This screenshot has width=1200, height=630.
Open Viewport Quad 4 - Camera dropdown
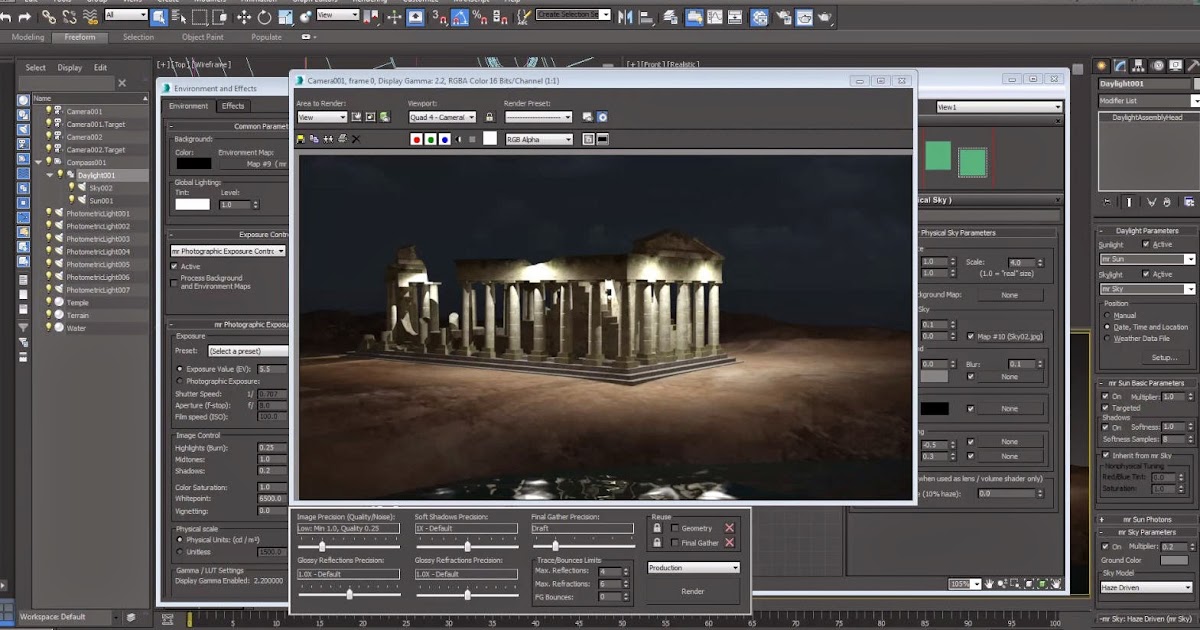click(x=442, y=117)
